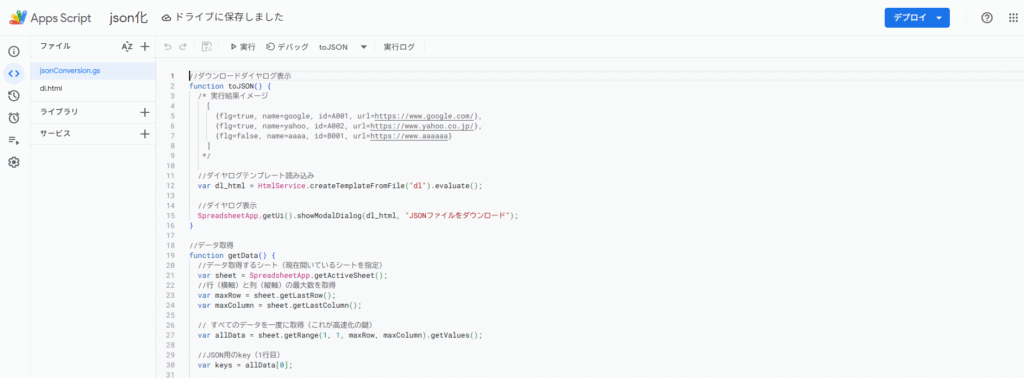Open the help question mark icon
1024x378 pixels.
(x=987, y=18)
